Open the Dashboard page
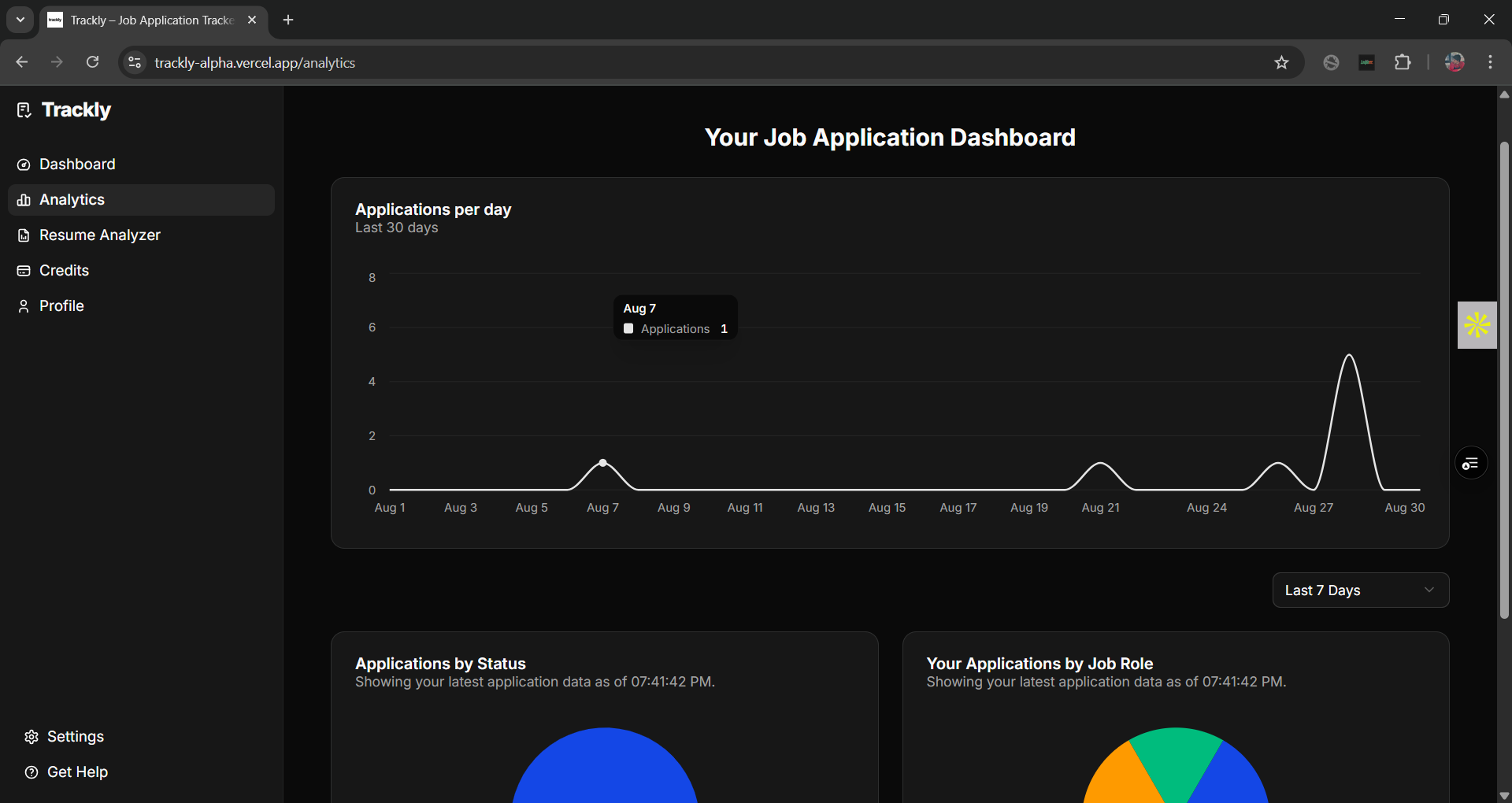 pyautogui.click(x=141, y=165)
